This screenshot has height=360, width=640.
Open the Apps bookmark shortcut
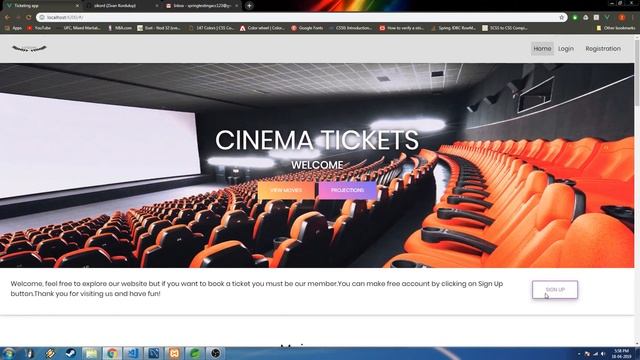pos(13,28)
